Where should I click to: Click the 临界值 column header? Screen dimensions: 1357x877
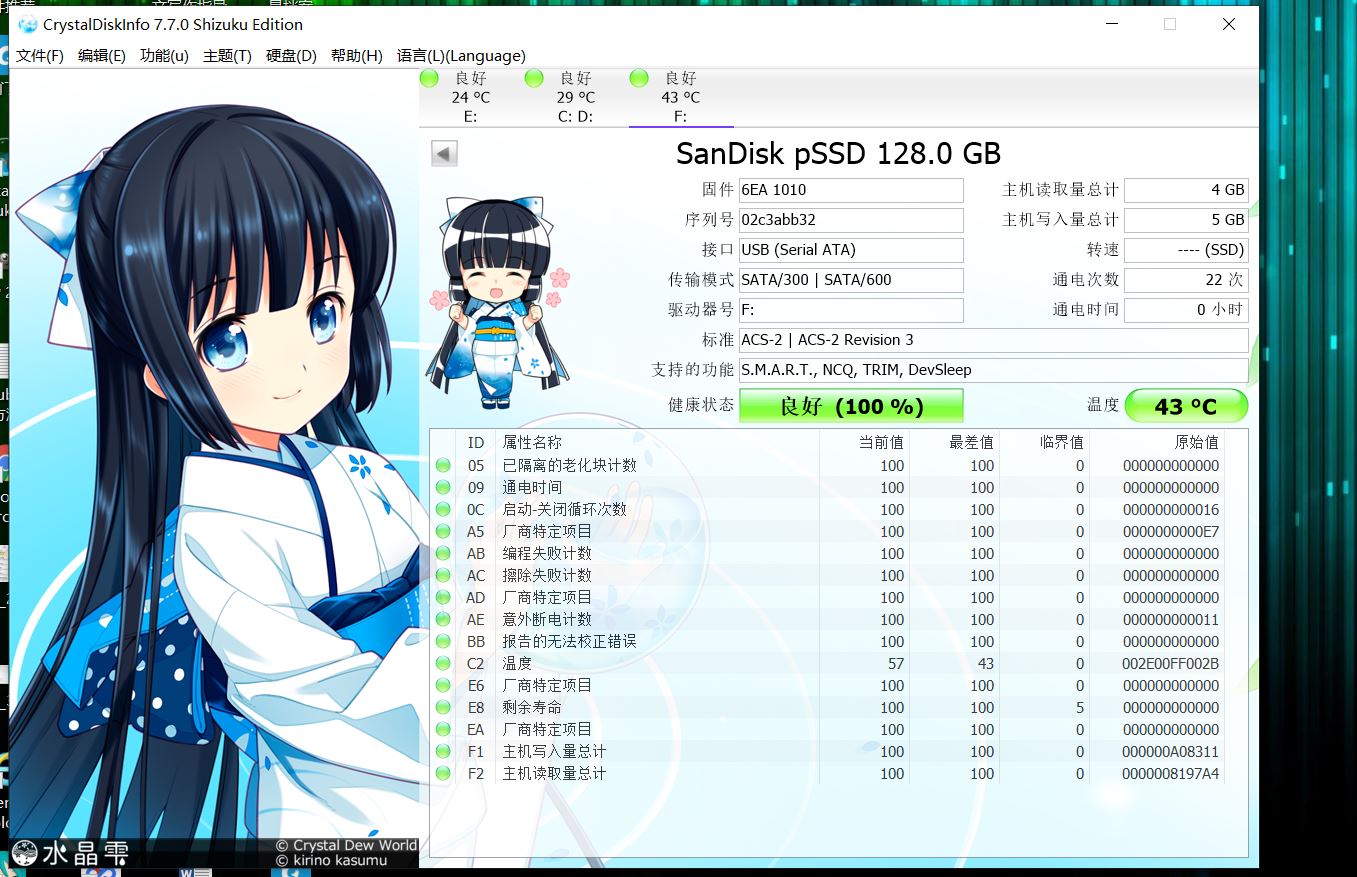coord(1044,442)
